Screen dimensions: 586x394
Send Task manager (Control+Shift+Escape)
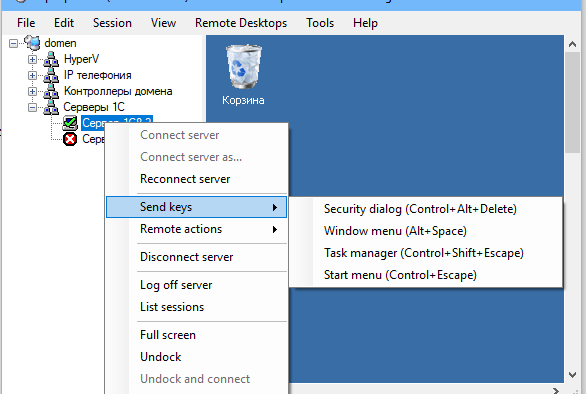coord(426,253)
